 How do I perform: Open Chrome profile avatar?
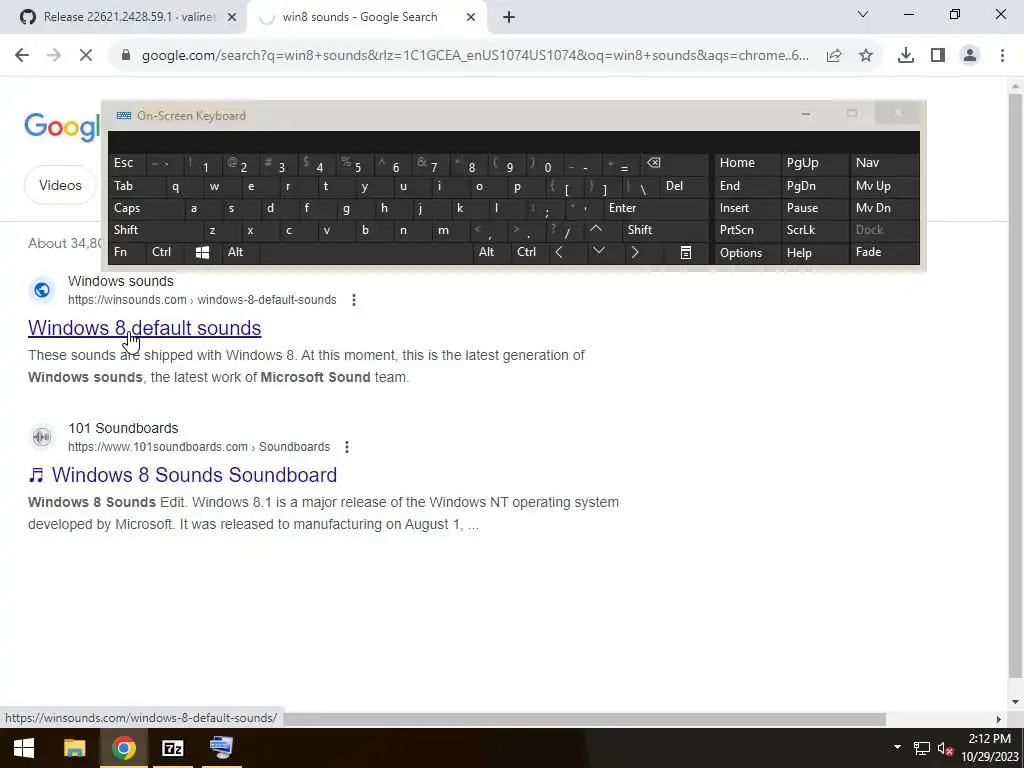(x=970, y=56)
